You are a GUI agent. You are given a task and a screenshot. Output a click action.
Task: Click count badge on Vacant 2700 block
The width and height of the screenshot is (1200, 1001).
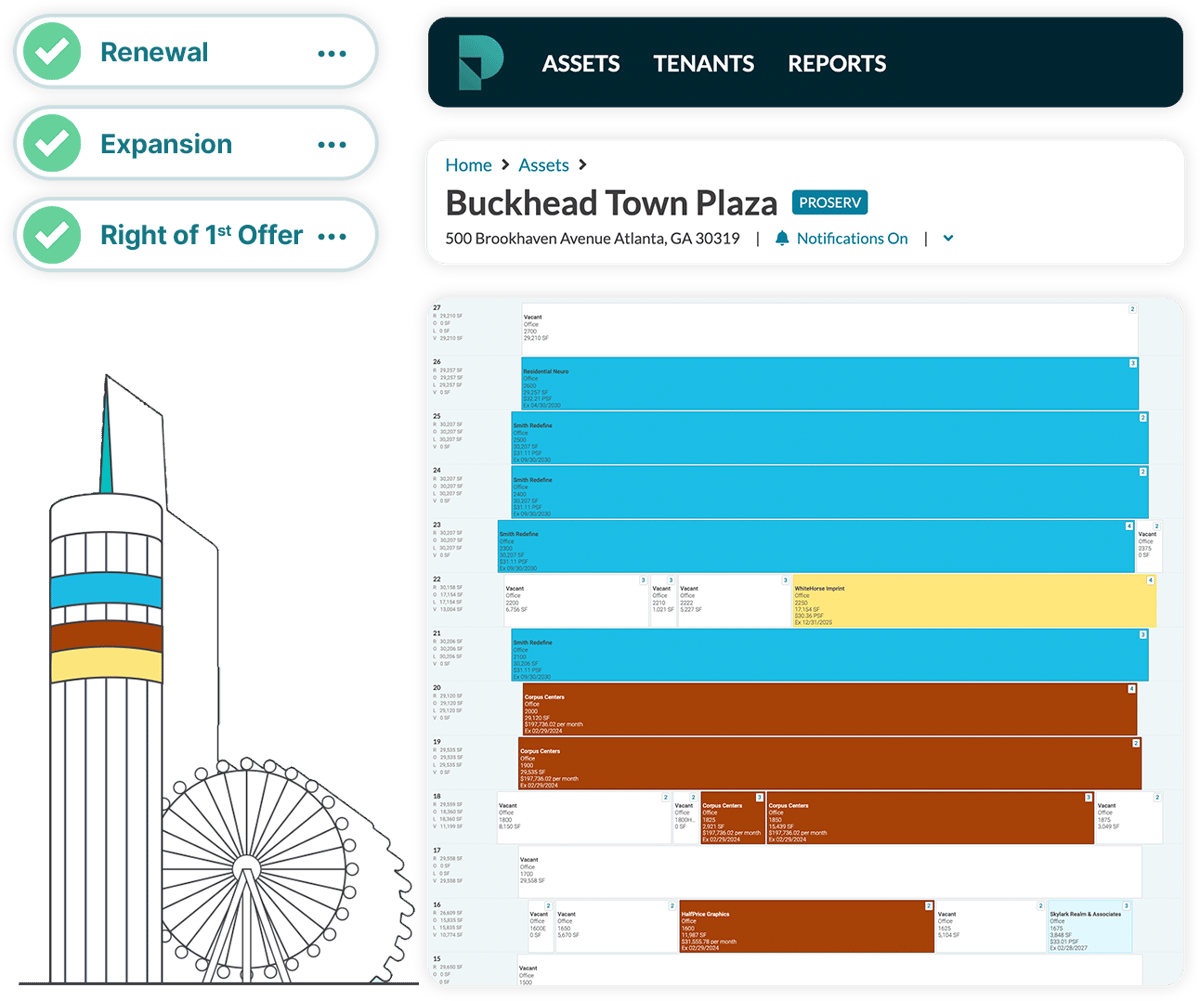(x=1133, y=309)
